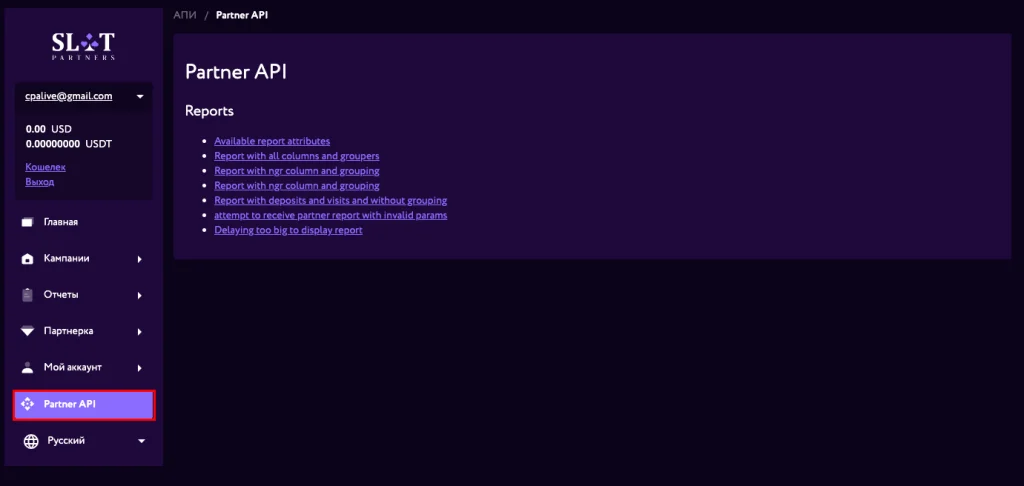Click the cpalive@gmail.com account link

tap(69, 96)
